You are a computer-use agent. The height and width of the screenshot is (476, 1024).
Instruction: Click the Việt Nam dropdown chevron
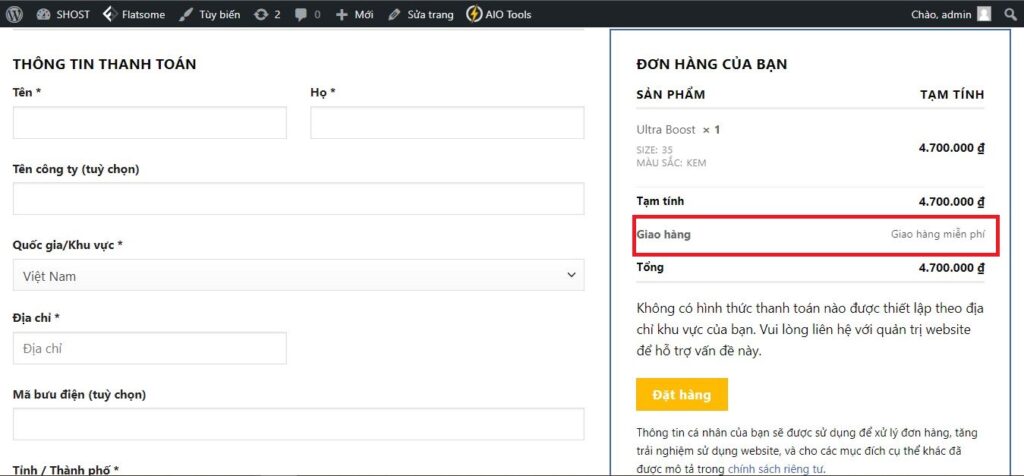(x=571, y=275)
